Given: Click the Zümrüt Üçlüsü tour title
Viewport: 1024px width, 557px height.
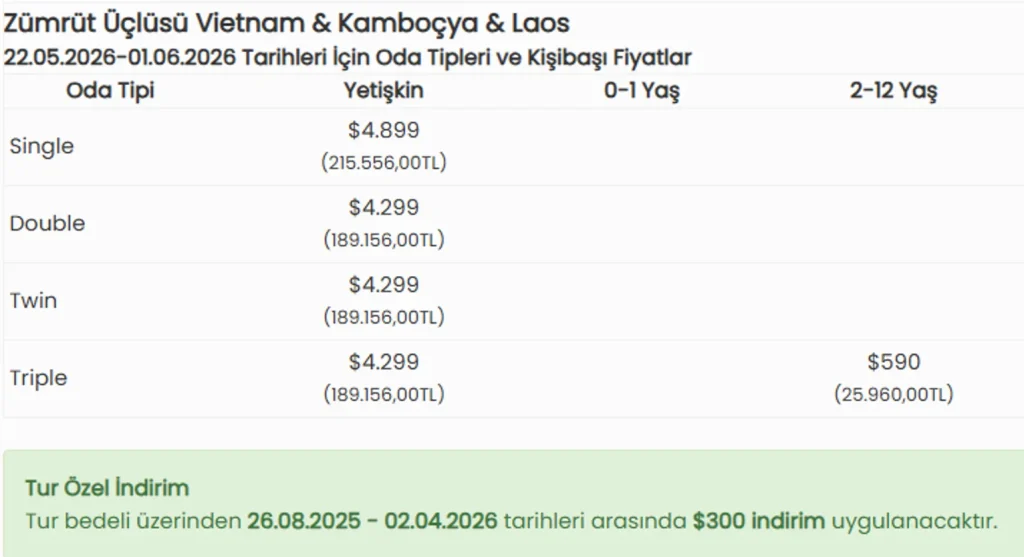Looking at the screenshot, I should [x=287, y=22].
